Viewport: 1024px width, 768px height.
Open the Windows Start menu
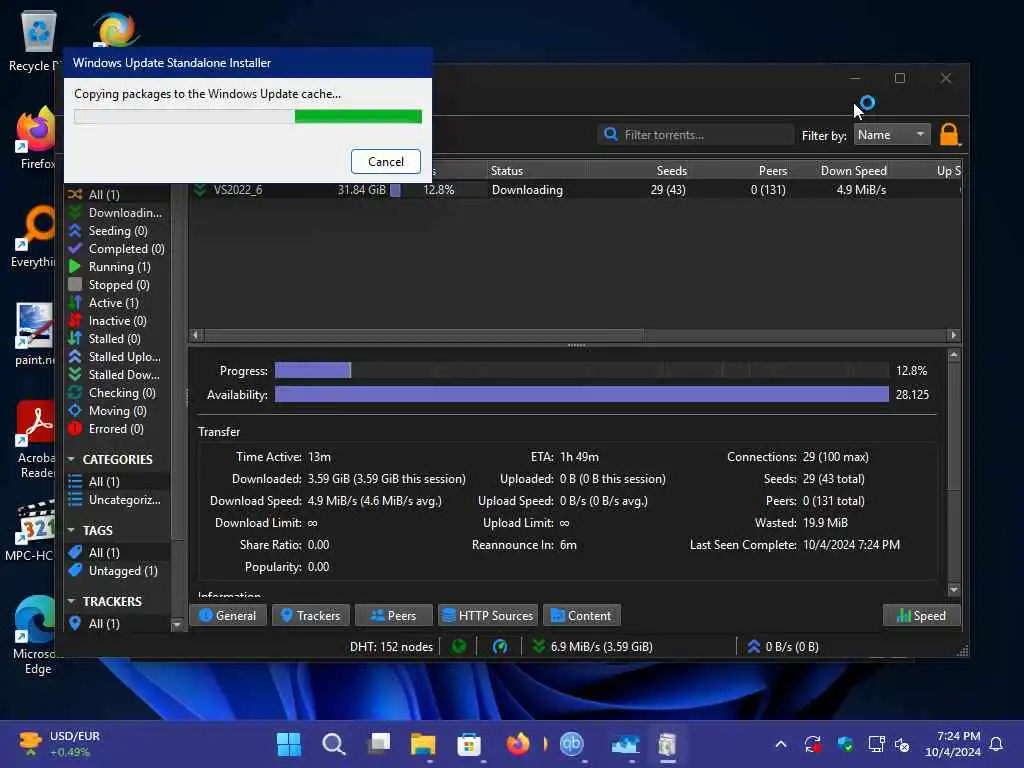(289, 744)
